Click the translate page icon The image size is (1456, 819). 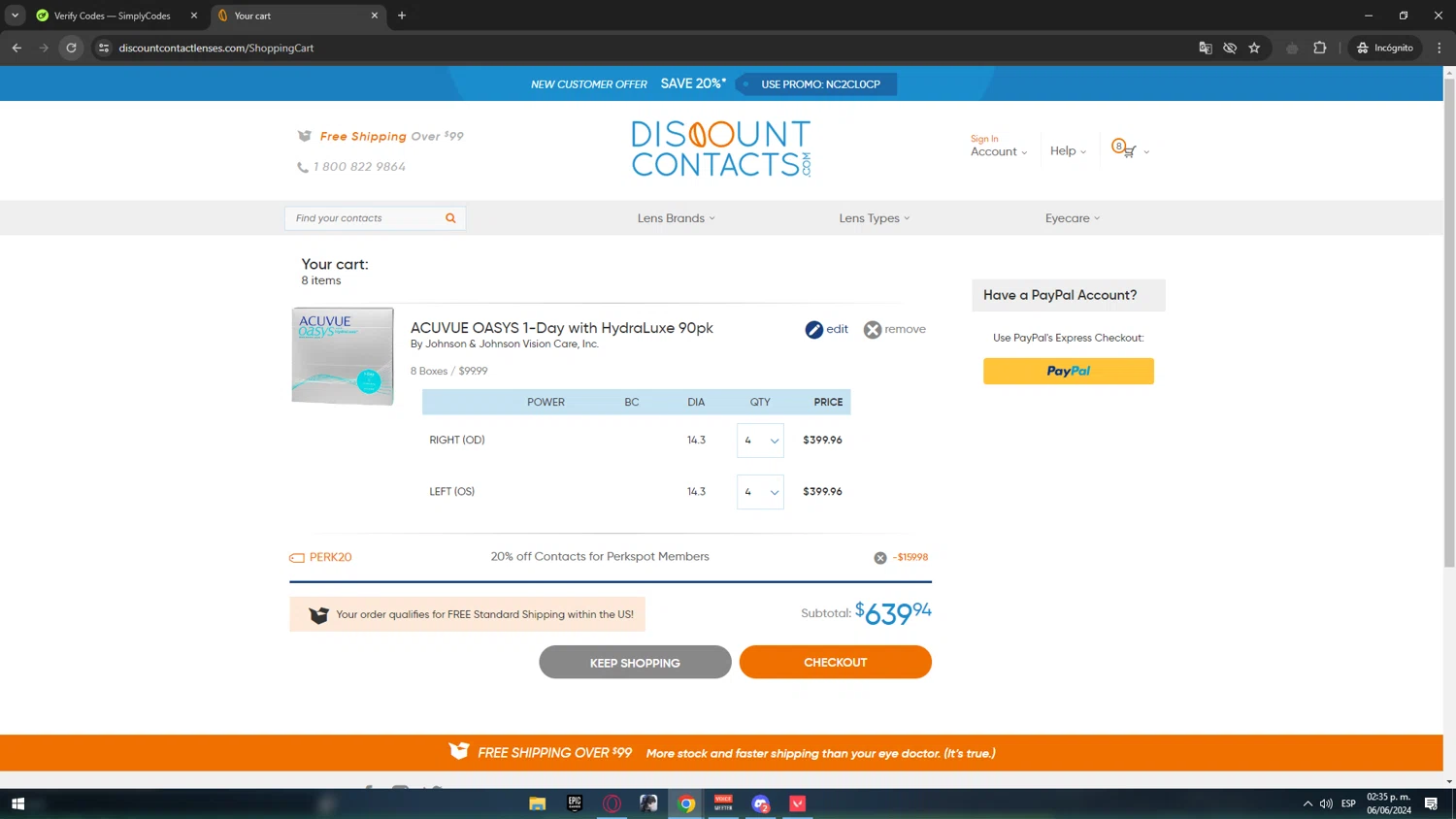pos(1206,48)
